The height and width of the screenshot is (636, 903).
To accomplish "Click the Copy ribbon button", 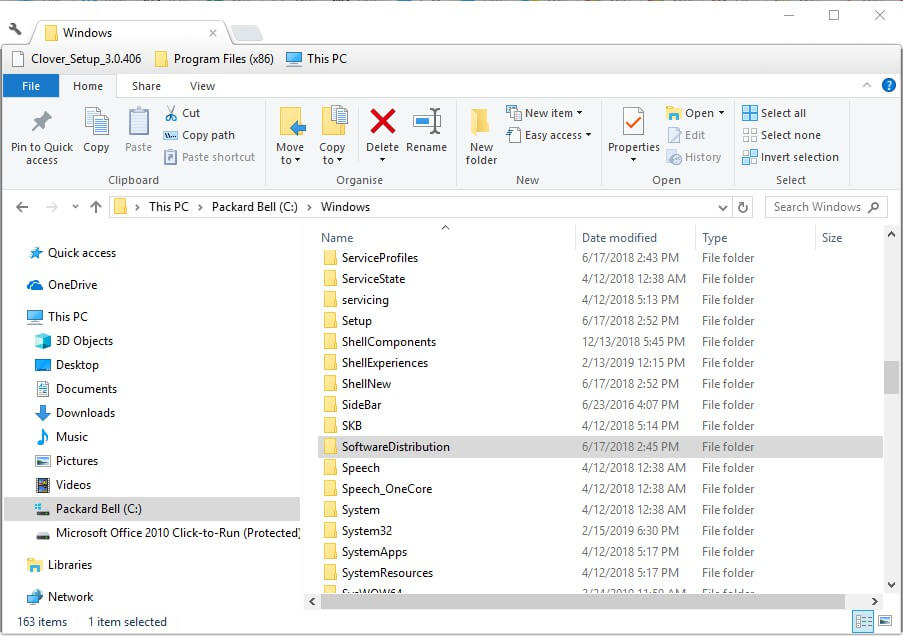I will tap(96, 130).
